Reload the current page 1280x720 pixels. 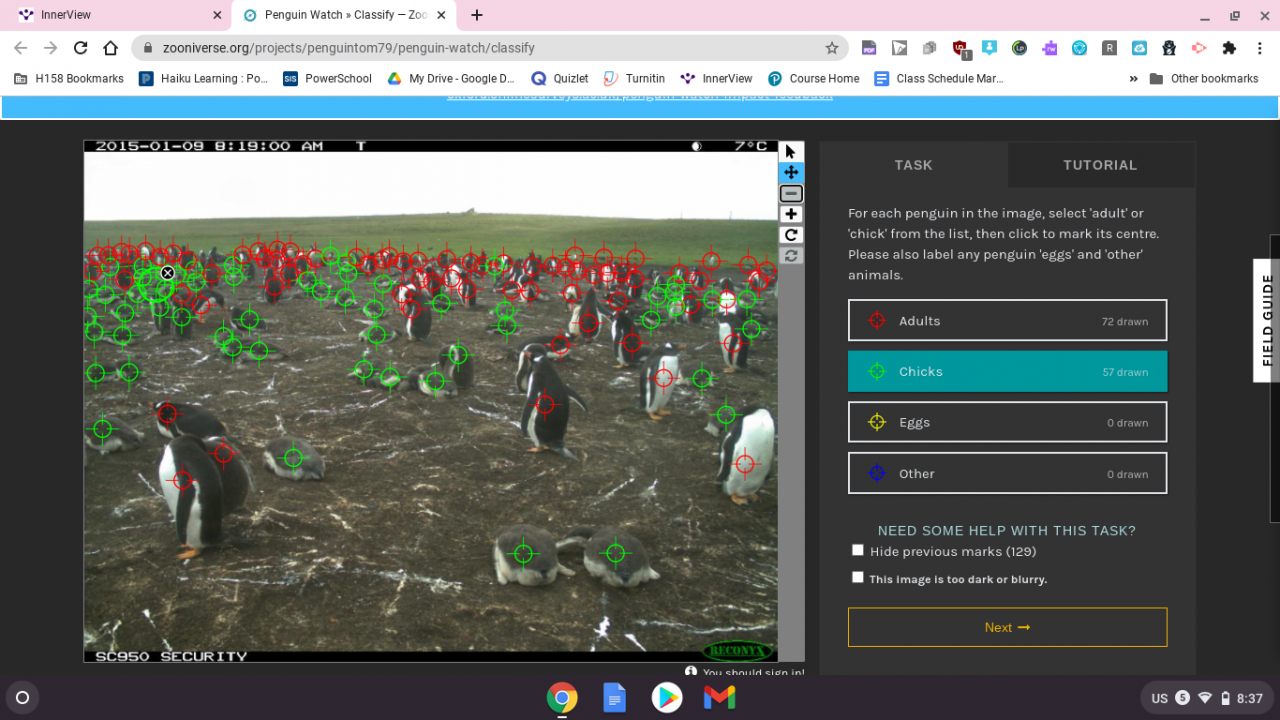[x=81, y=48]
